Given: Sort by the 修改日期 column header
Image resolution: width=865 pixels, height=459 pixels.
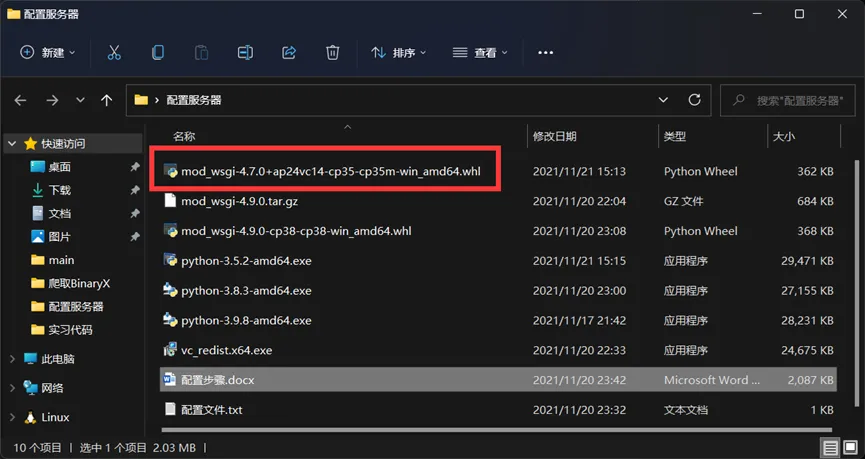Looking at the screenshot, I should [x=554, y=136].
